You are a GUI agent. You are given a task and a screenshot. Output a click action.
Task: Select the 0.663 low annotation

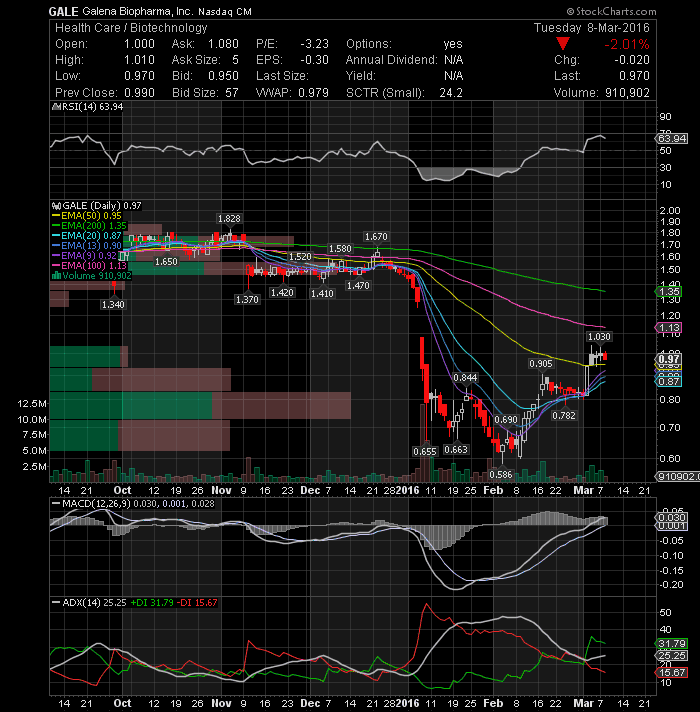pyautogui.click(x=456, y=450)
